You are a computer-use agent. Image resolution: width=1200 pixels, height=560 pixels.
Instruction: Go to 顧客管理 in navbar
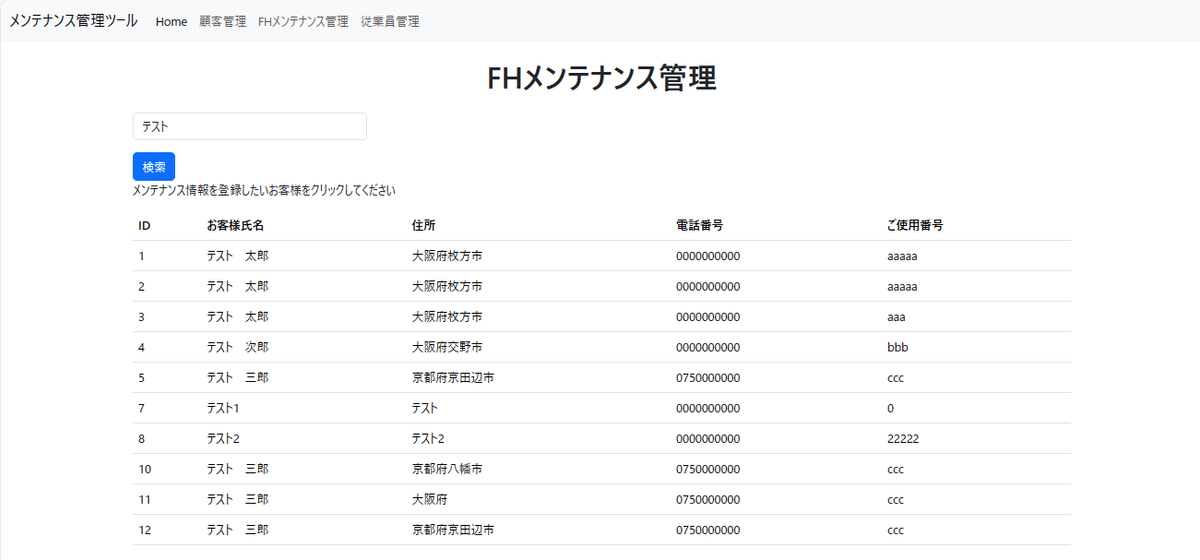coord(222,21)
